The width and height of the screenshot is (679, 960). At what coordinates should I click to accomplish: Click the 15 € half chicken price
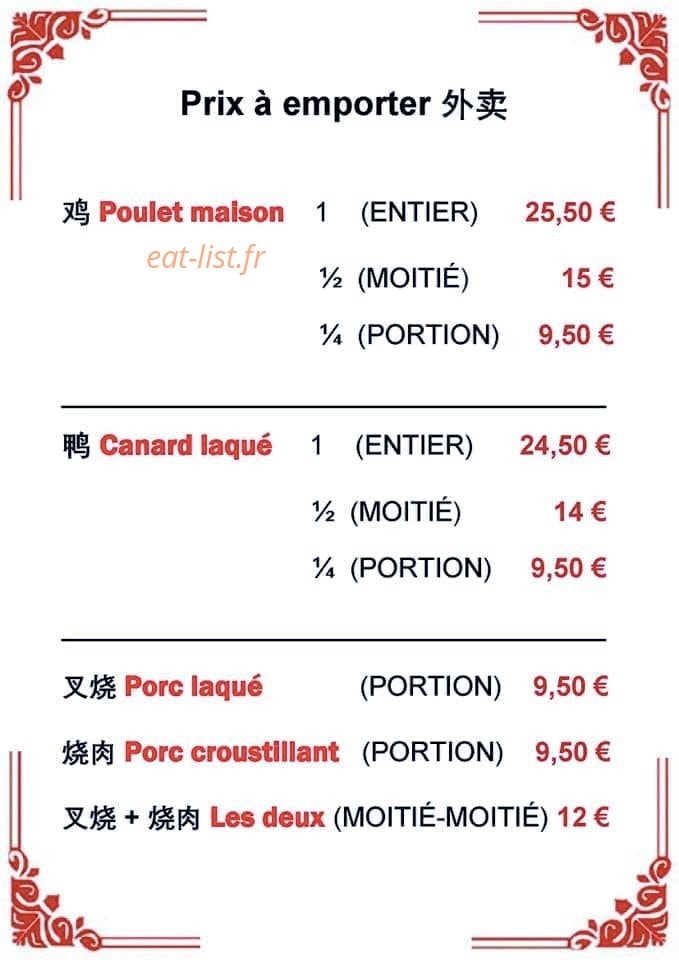pyautogui.click(x=588, y=278)
